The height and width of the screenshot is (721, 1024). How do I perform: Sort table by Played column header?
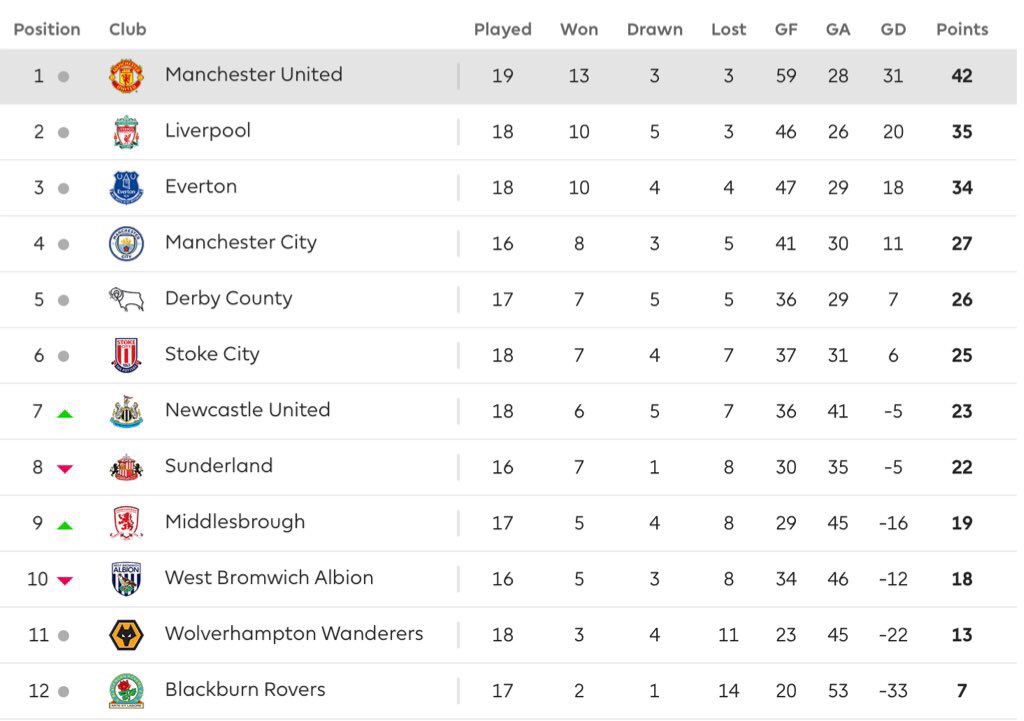click(x=502, y=29)
